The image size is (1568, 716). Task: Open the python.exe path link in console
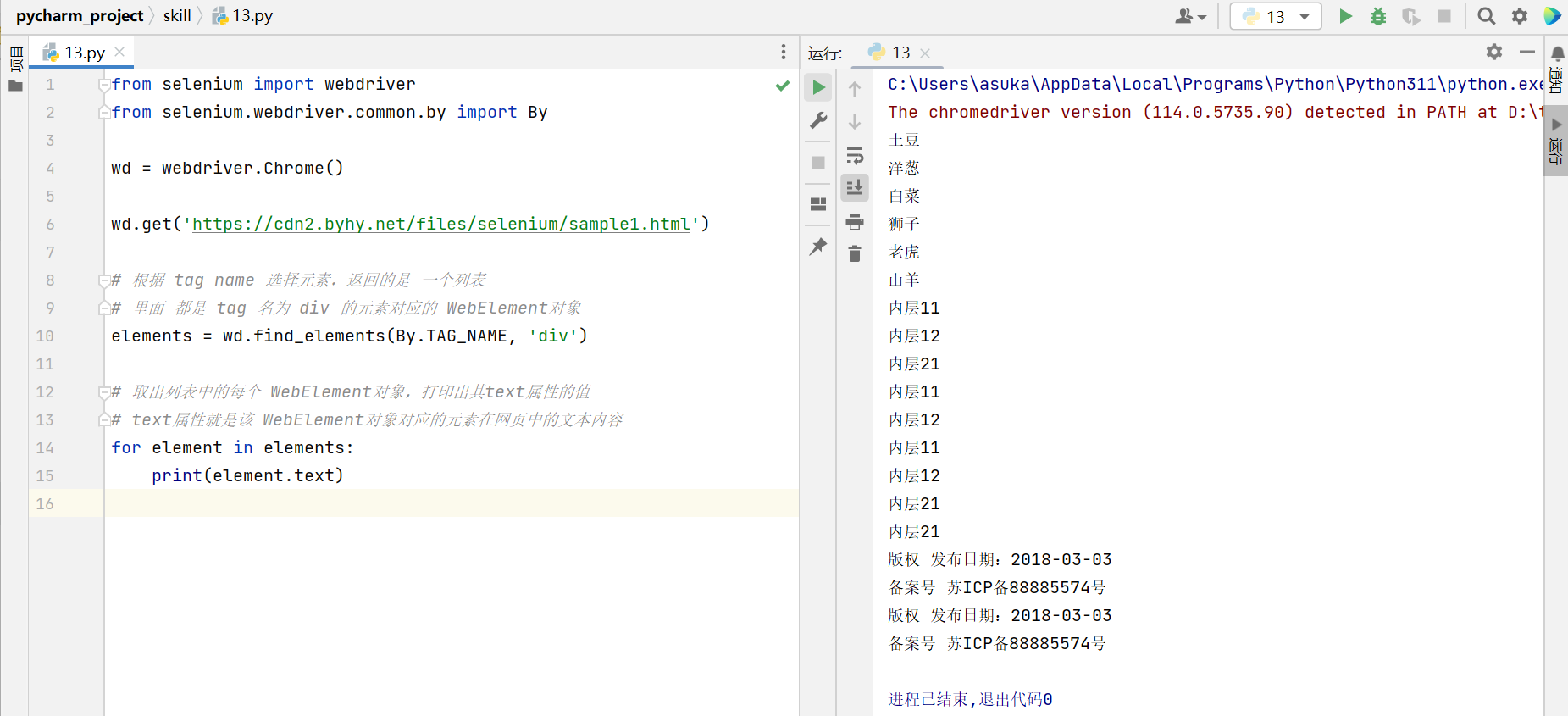tap(1216, 84)
